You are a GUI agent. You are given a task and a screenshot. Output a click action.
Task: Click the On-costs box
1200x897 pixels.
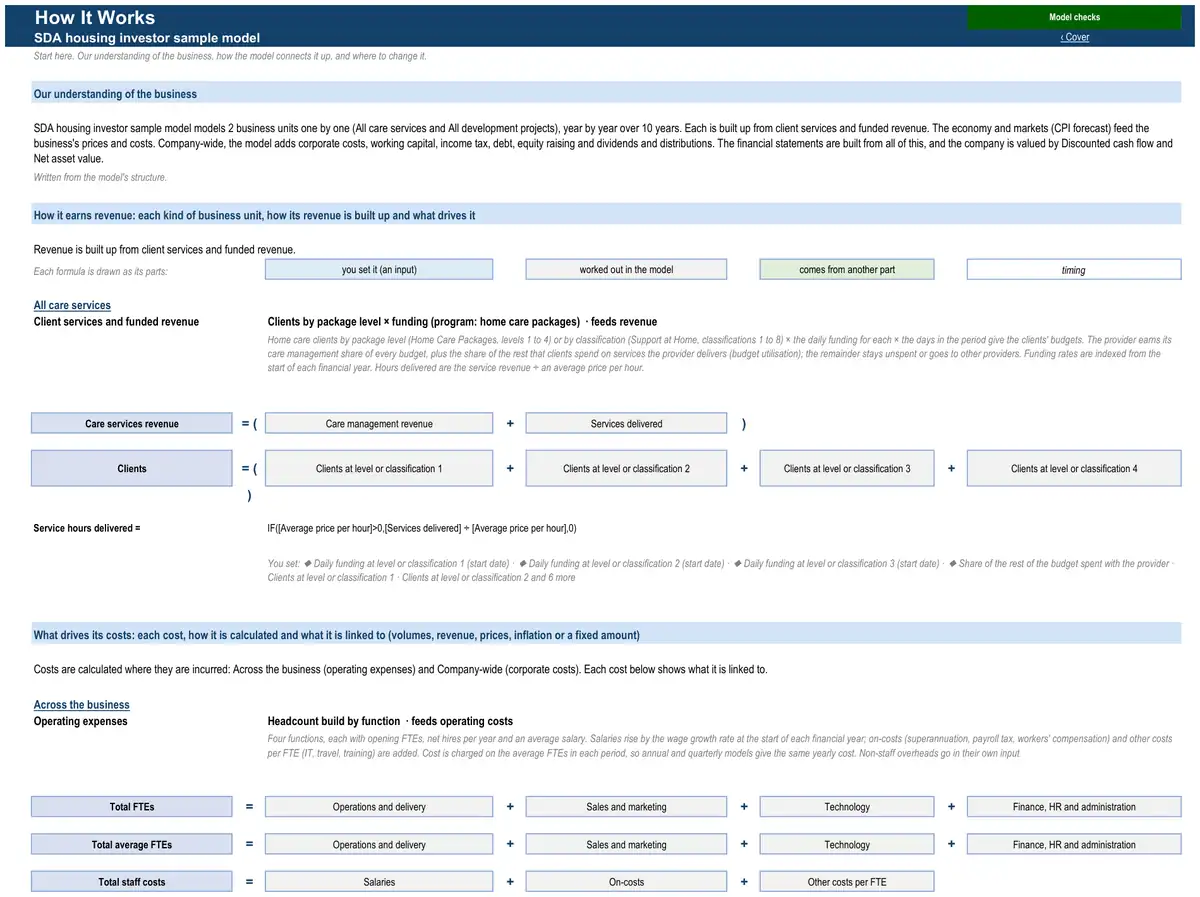point(626,882)
